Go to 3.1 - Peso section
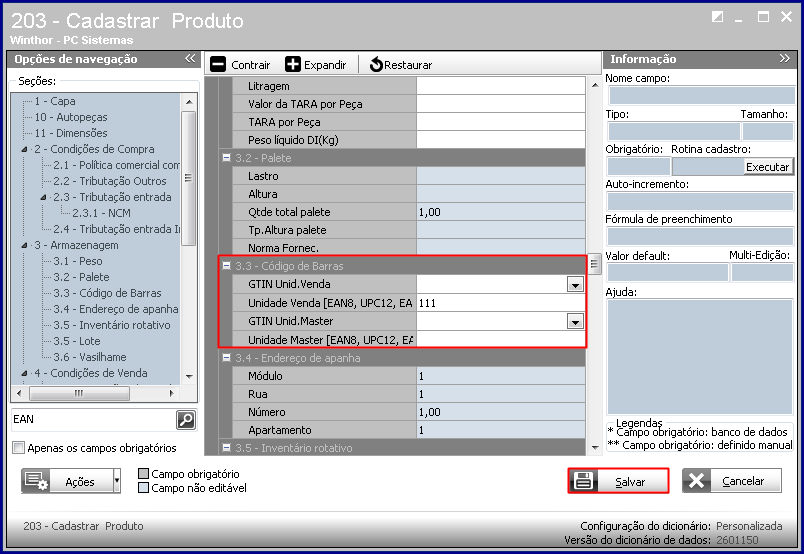804x554 pixels. [77, 261]
